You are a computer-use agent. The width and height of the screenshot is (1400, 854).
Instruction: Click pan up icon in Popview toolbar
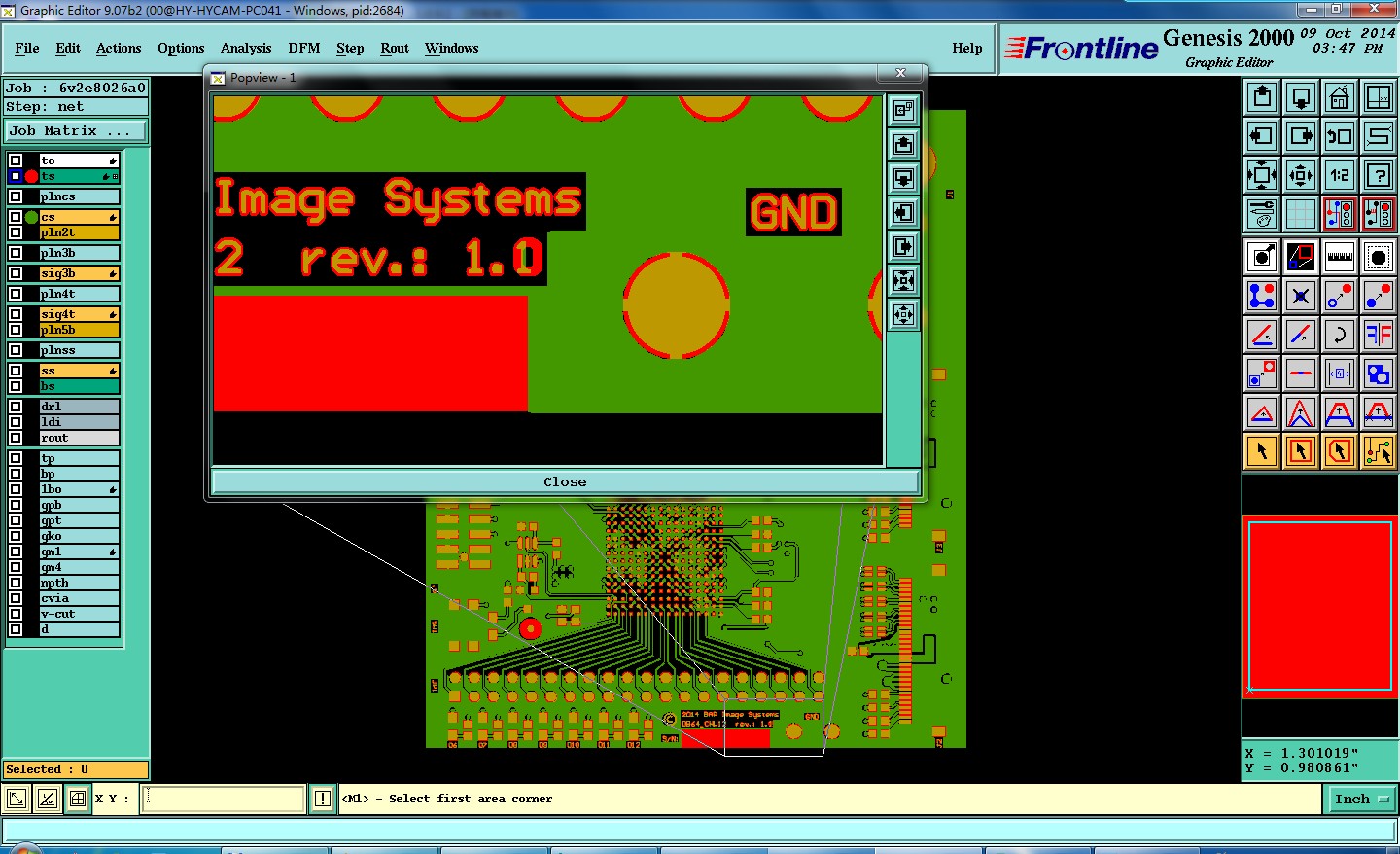point(904,145)
